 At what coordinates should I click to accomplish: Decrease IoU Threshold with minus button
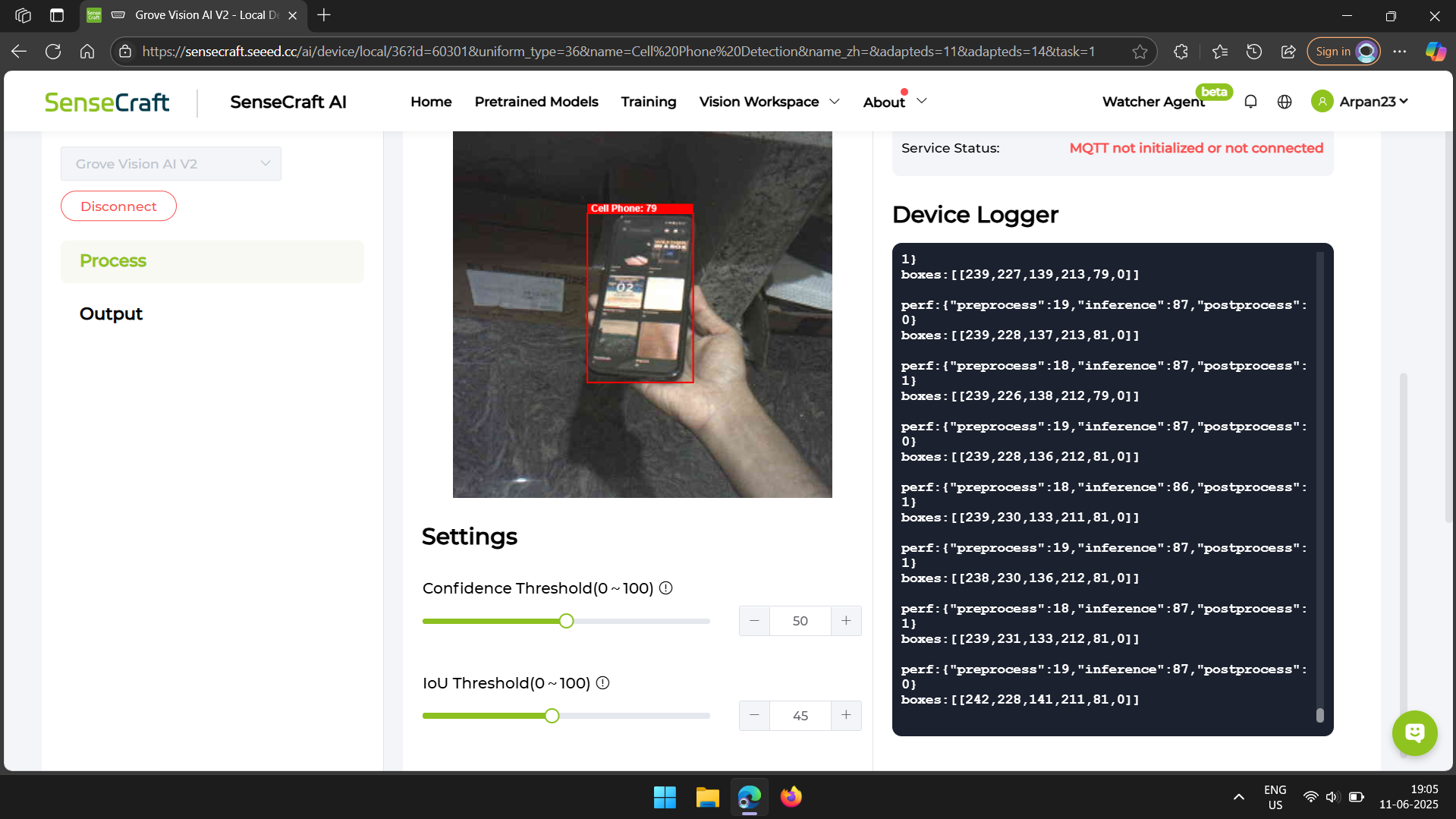(x=754, y=716)
